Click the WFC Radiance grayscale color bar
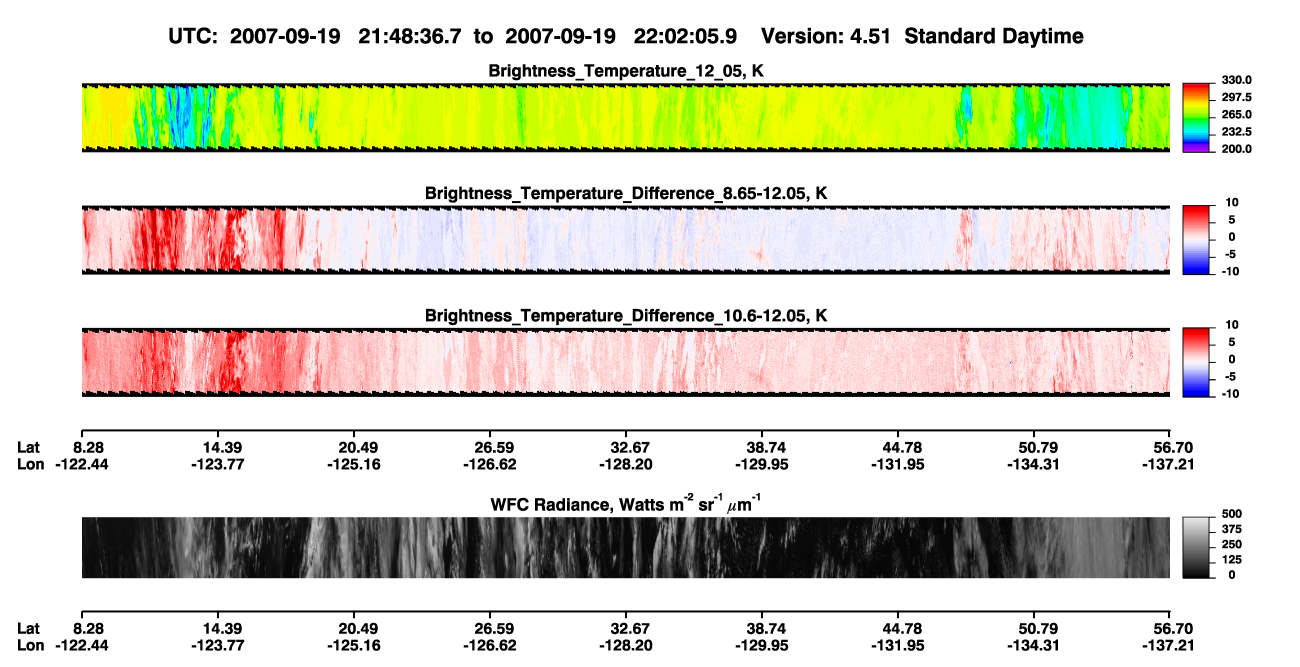Image resolution: width=1300 pixels, height=667 pixels. pos(1196,547)
